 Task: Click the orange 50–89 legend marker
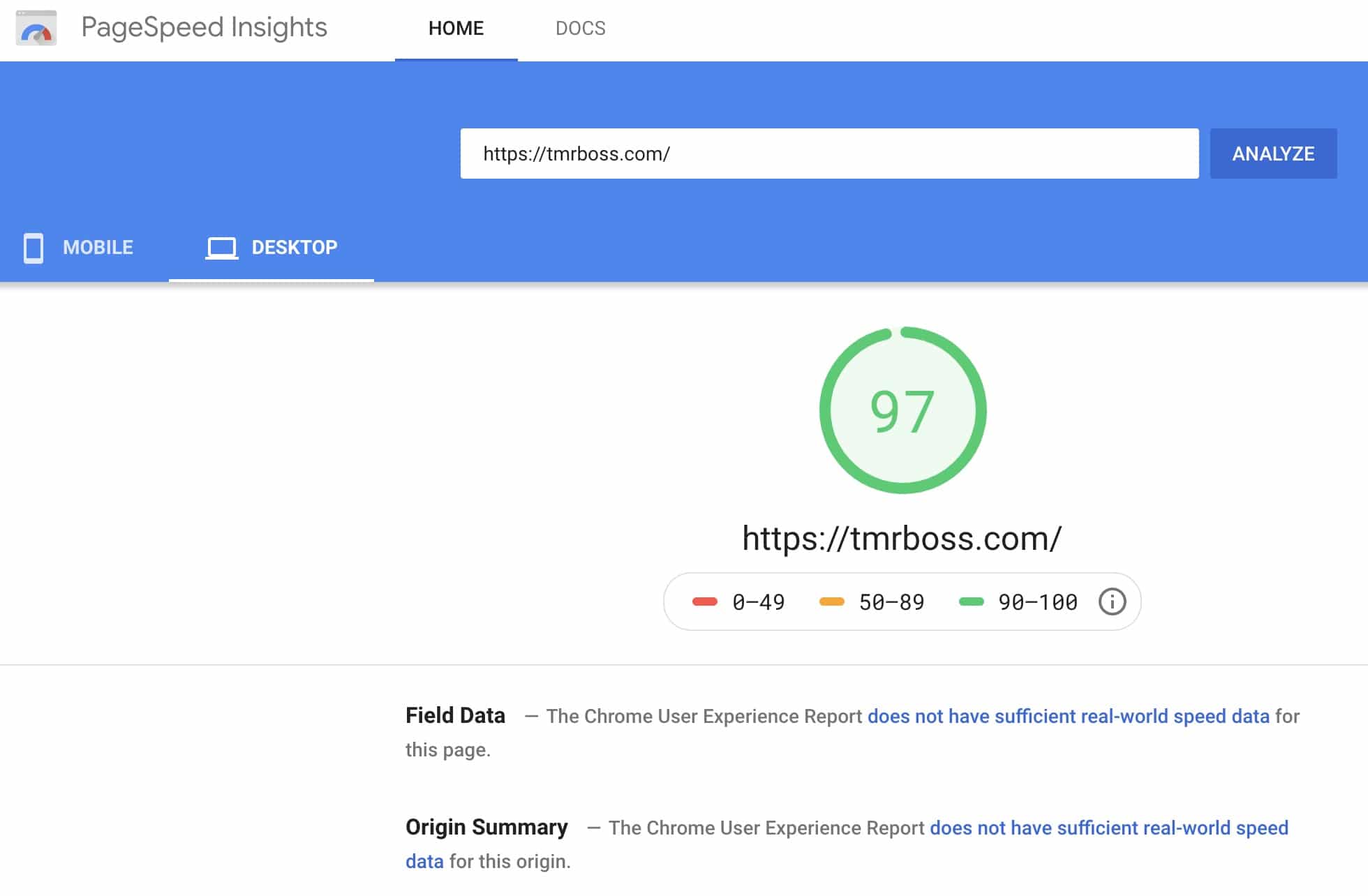831,602
